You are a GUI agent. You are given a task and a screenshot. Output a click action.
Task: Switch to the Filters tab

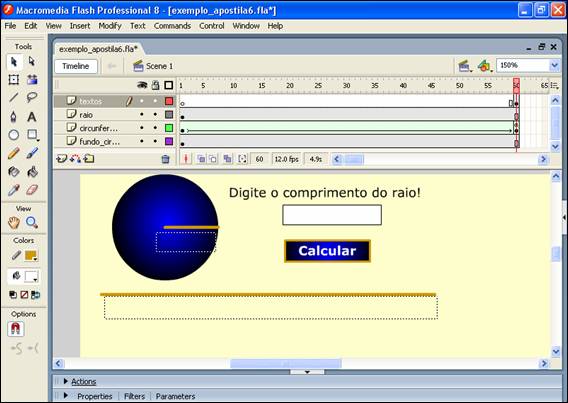(x=134, y=396)
